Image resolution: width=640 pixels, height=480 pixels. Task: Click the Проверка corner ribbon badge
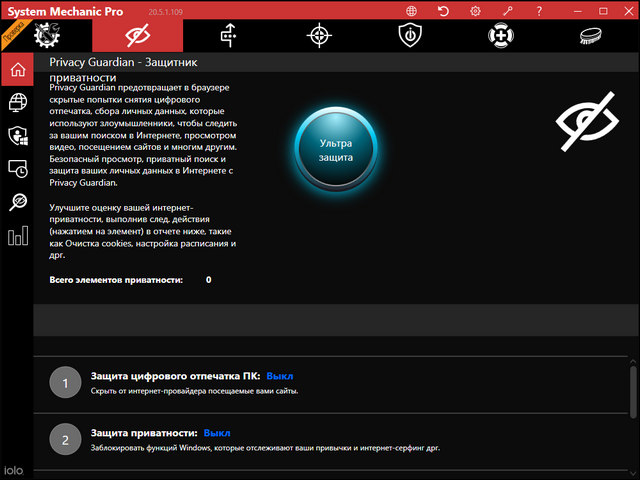[x=13, y=33]
